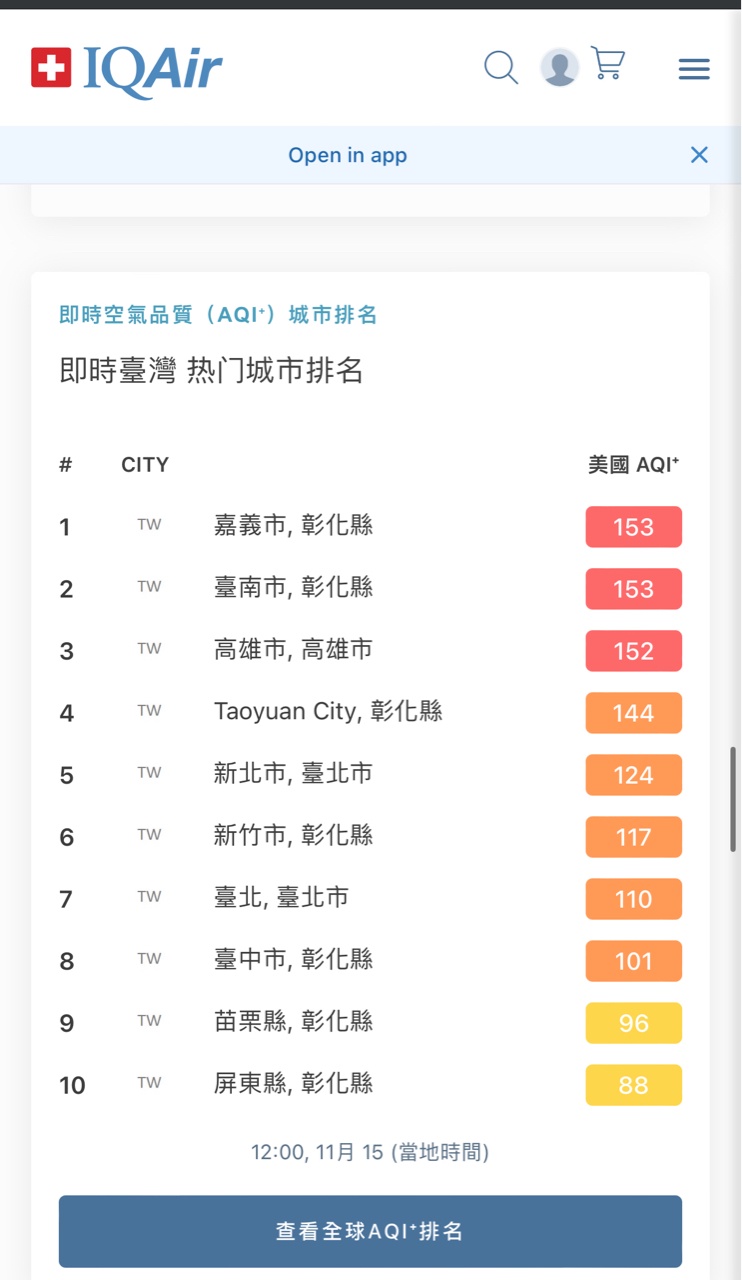The image size is (742, 1280).
Task: Open the search magnifier icon
Action: click(x=501, y=68)
